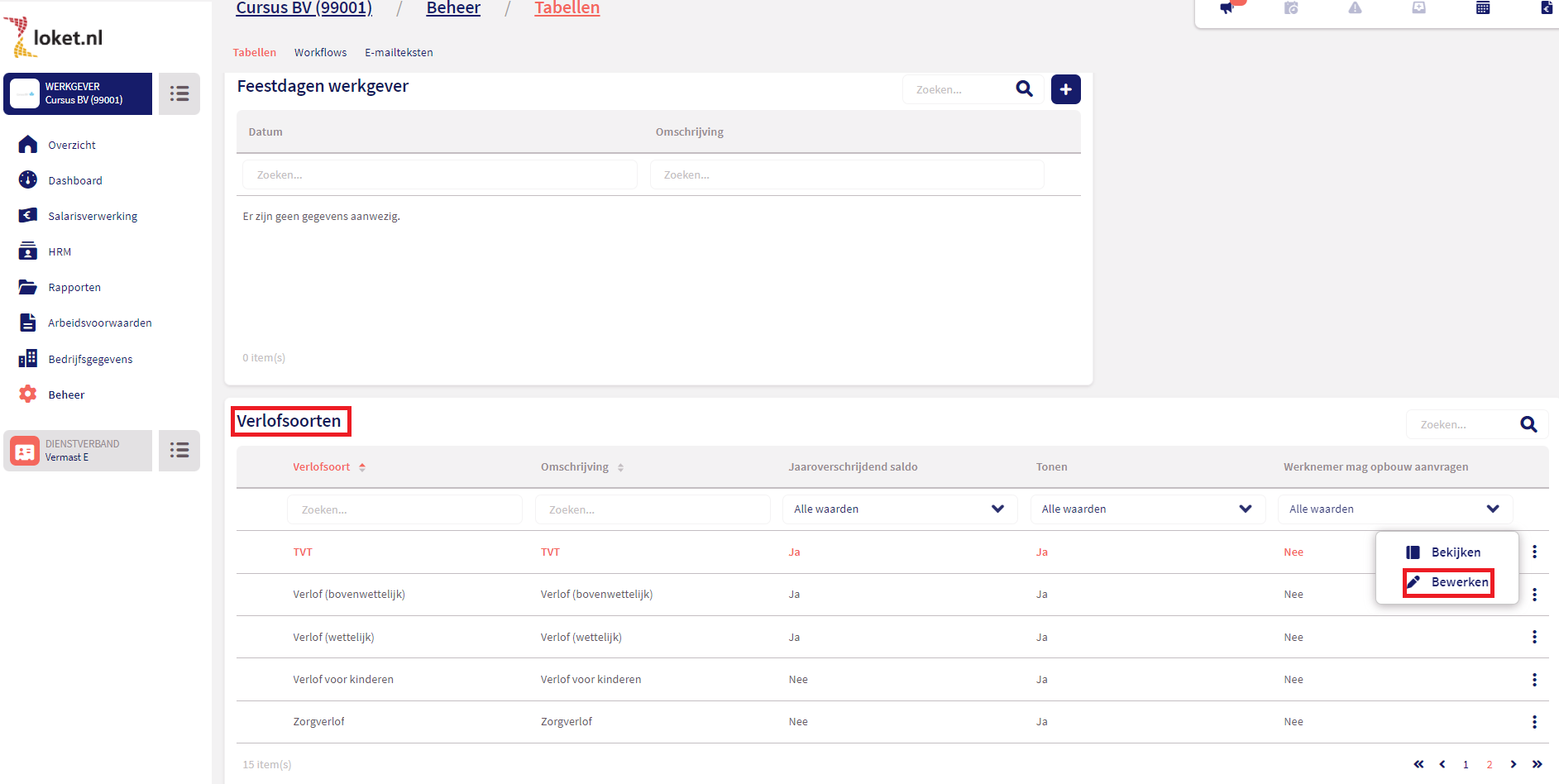
Task: Click the search magnifier in Feestdagen werkgever
Action: tap(1024, 89)
